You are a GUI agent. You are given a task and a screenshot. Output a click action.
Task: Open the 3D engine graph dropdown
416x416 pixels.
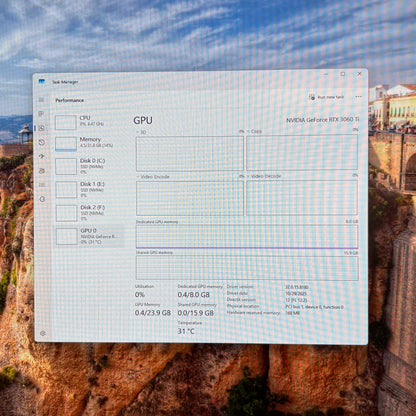coord(141,132)
